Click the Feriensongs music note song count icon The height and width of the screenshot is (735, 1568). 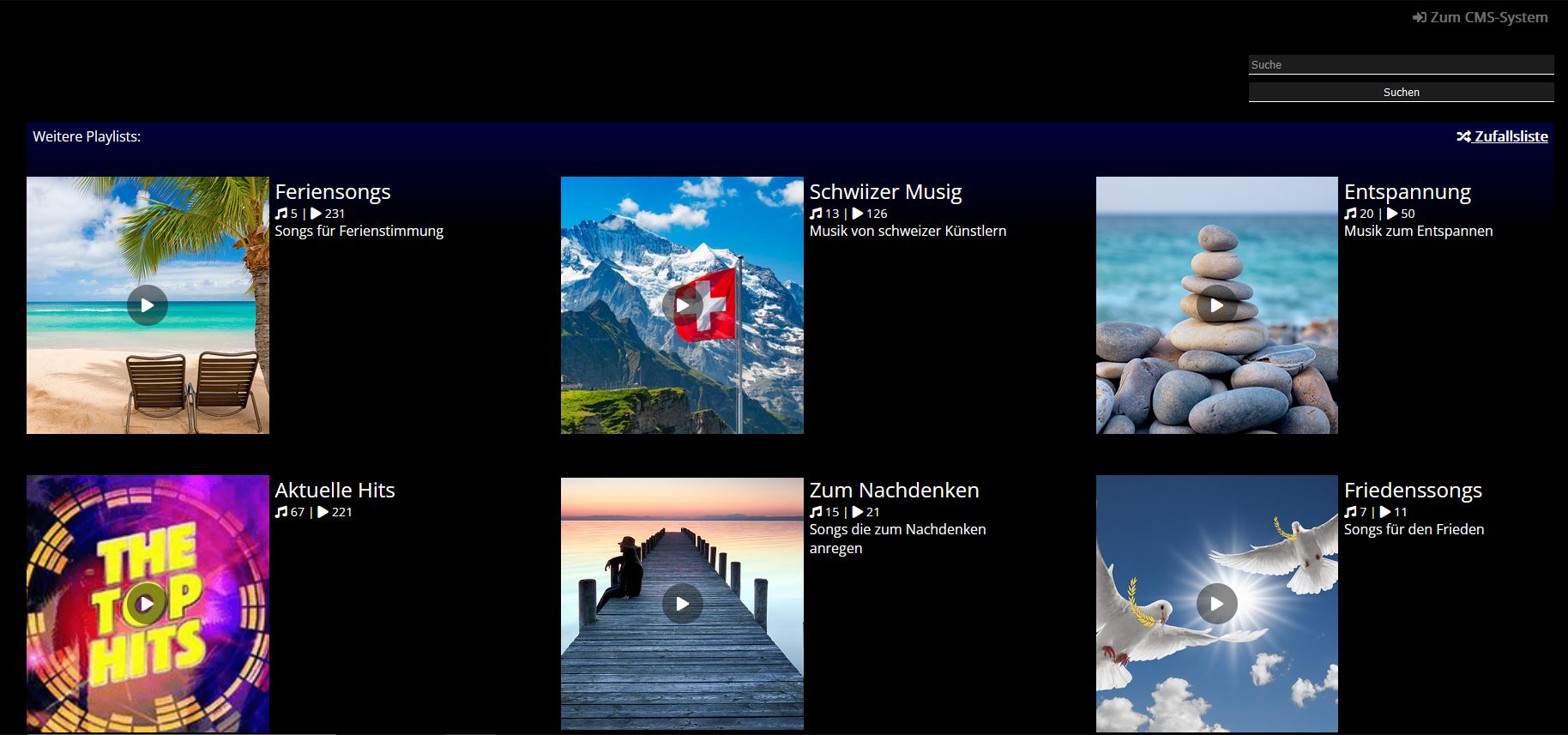click(x=281, y=214)
